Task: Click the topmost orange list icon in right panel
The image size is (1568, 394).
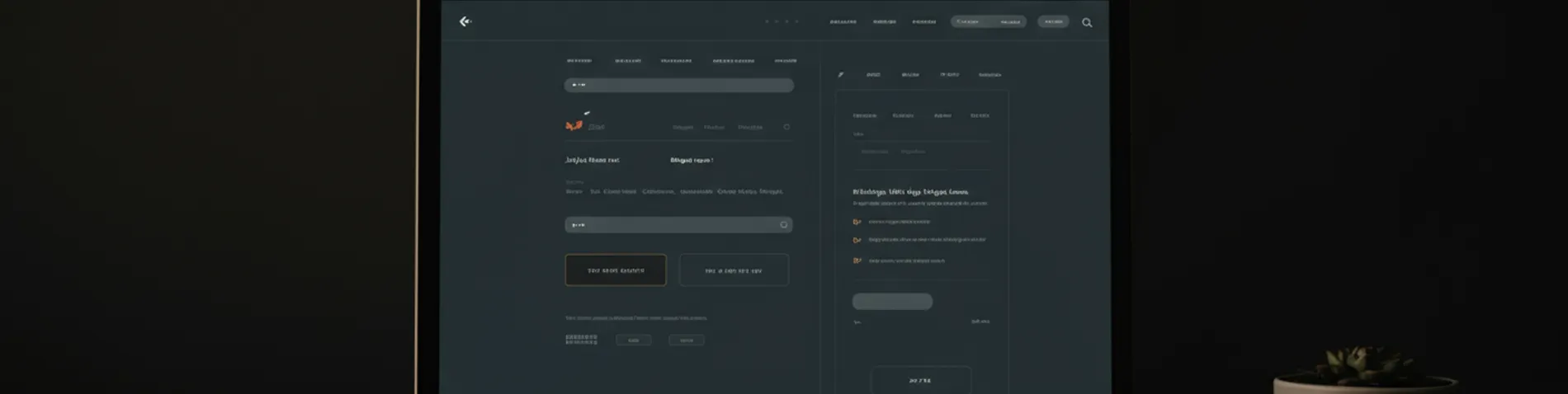Action: click(857, 222)
